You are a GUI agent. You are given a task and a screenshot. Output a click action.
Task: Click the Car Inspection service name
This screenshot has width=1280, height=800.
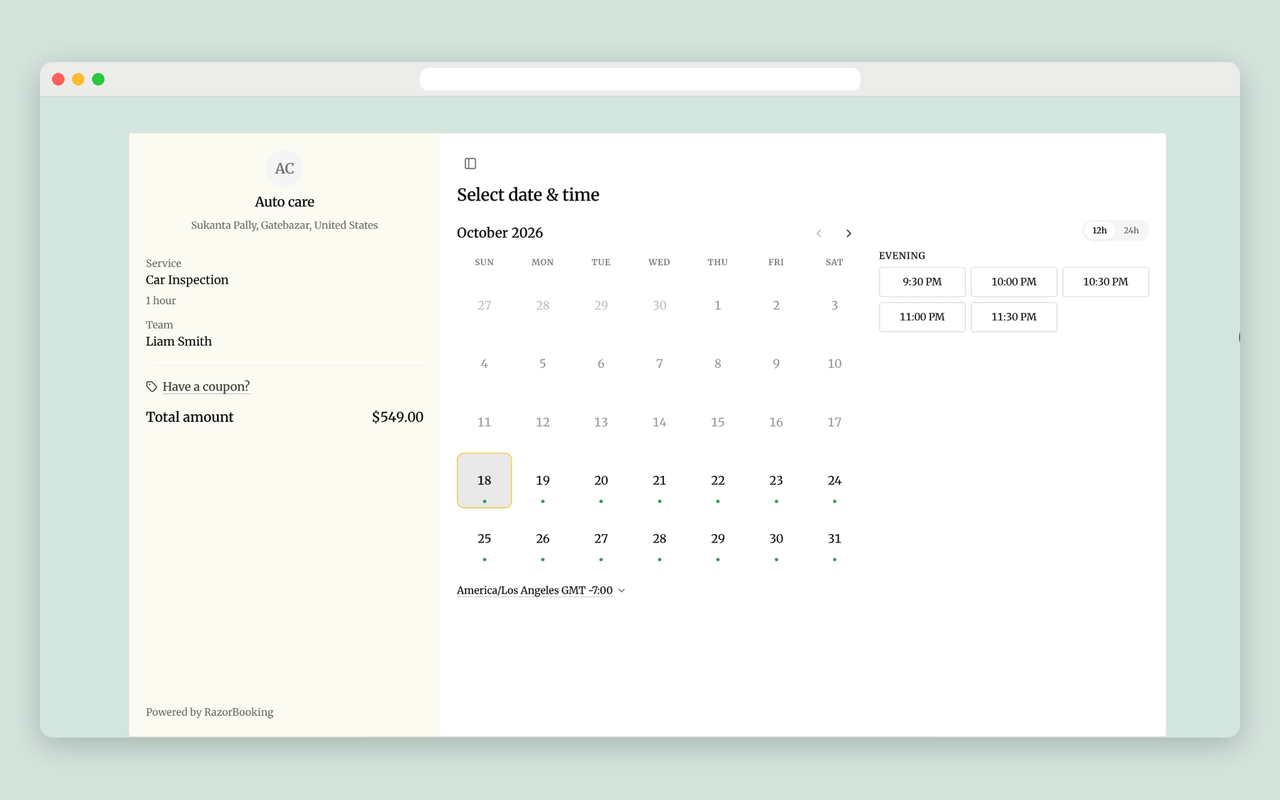(x=187, y=280)
